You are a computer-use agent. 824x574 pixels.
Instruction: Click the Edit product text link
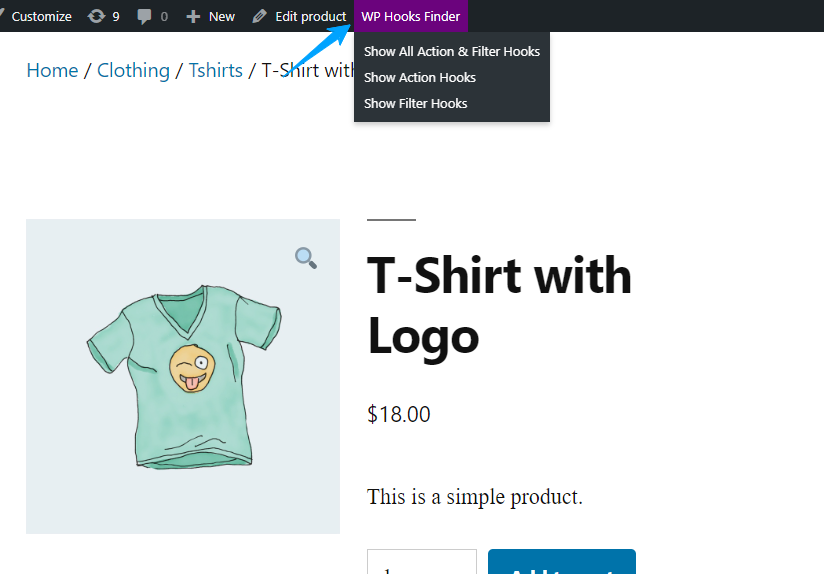pyautogui.click(x=310, y=16)
